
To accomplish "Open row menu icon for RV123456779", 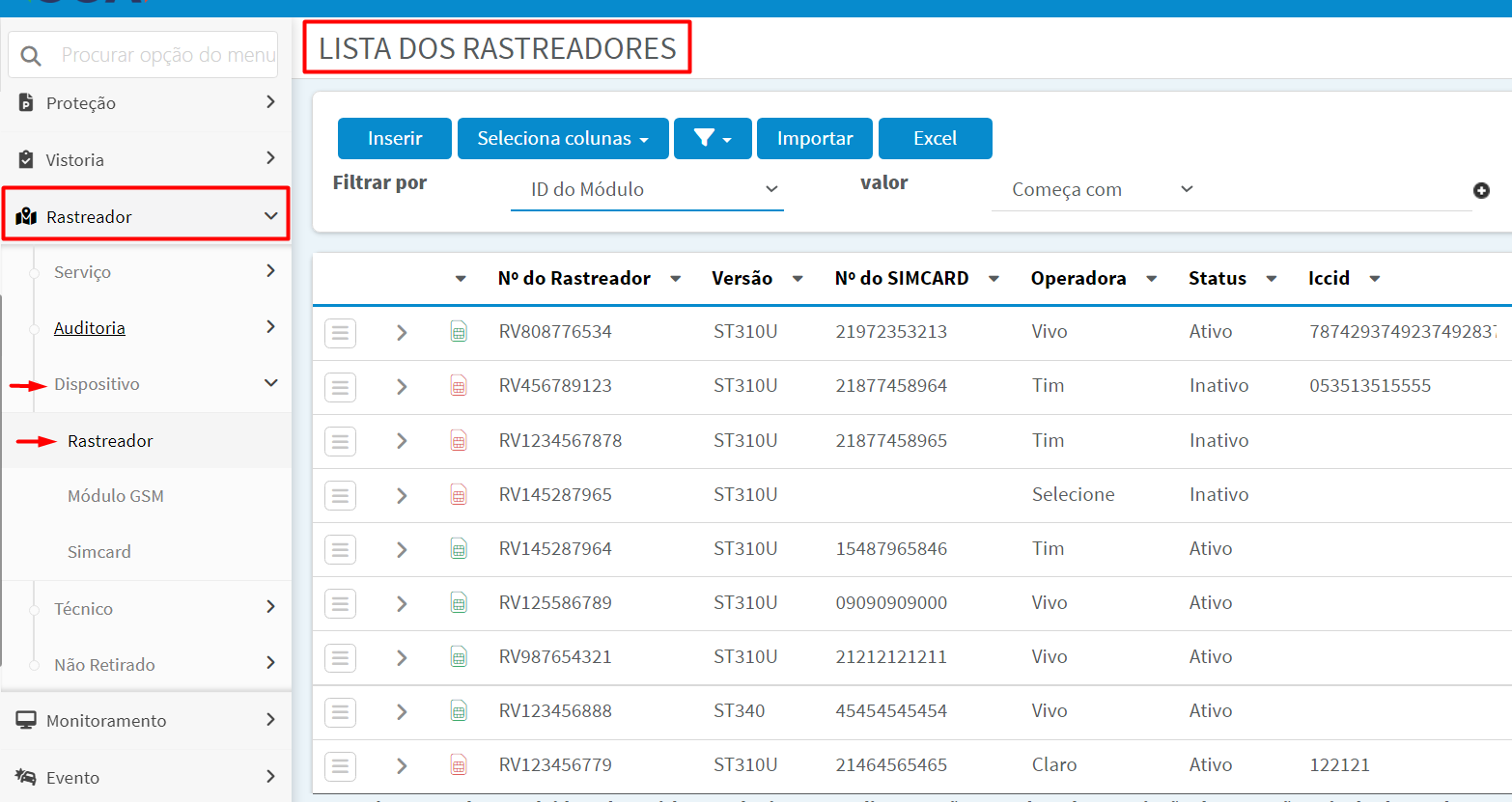I will click(340, 766).
